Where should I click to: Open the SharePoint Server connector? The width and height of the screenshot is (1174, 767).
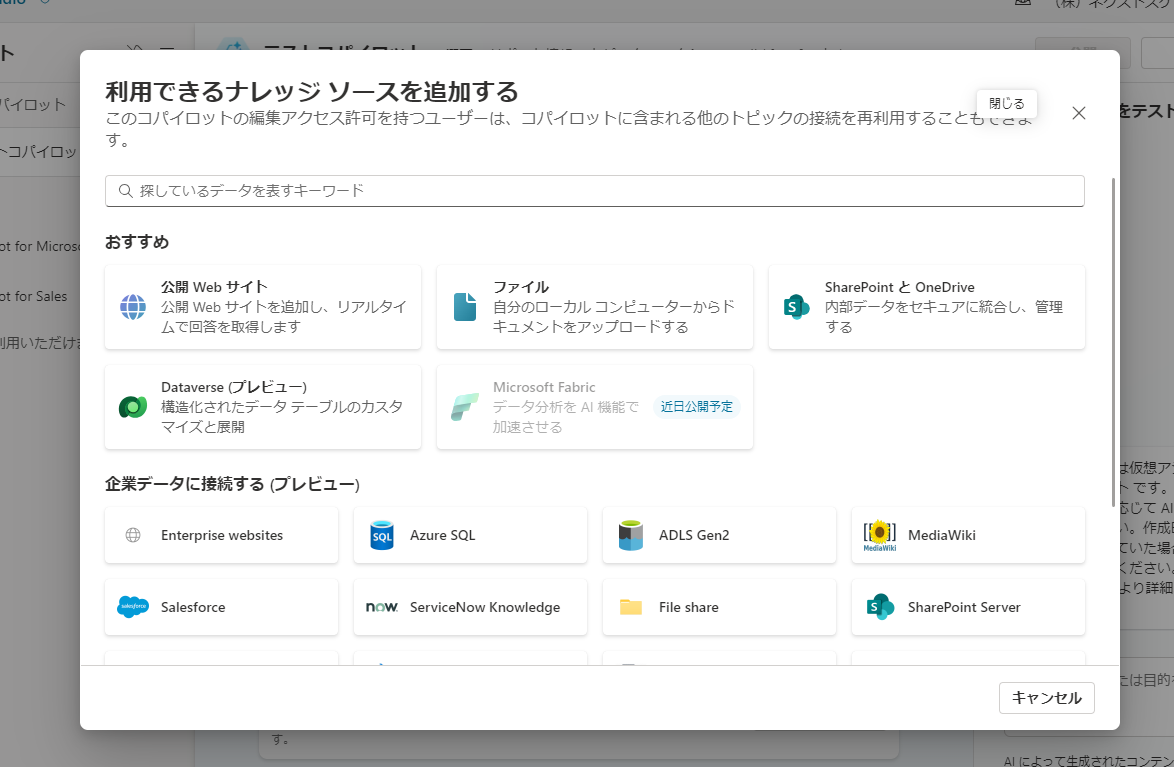click(x=968, y=607)
